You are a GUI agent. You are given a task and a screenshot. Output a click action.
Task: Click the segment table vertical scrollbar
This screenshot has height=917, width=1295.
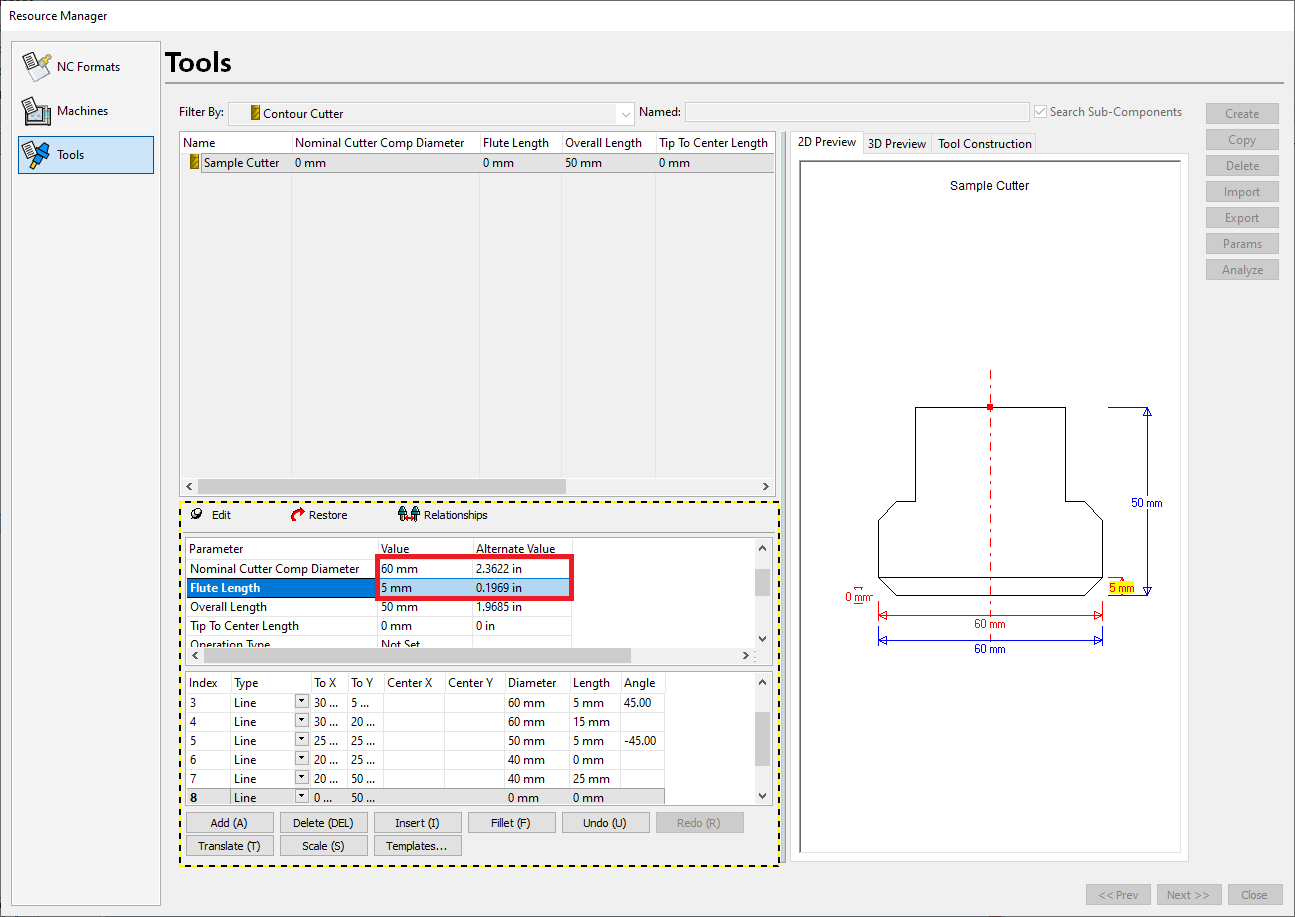click(x=763, y=739)
